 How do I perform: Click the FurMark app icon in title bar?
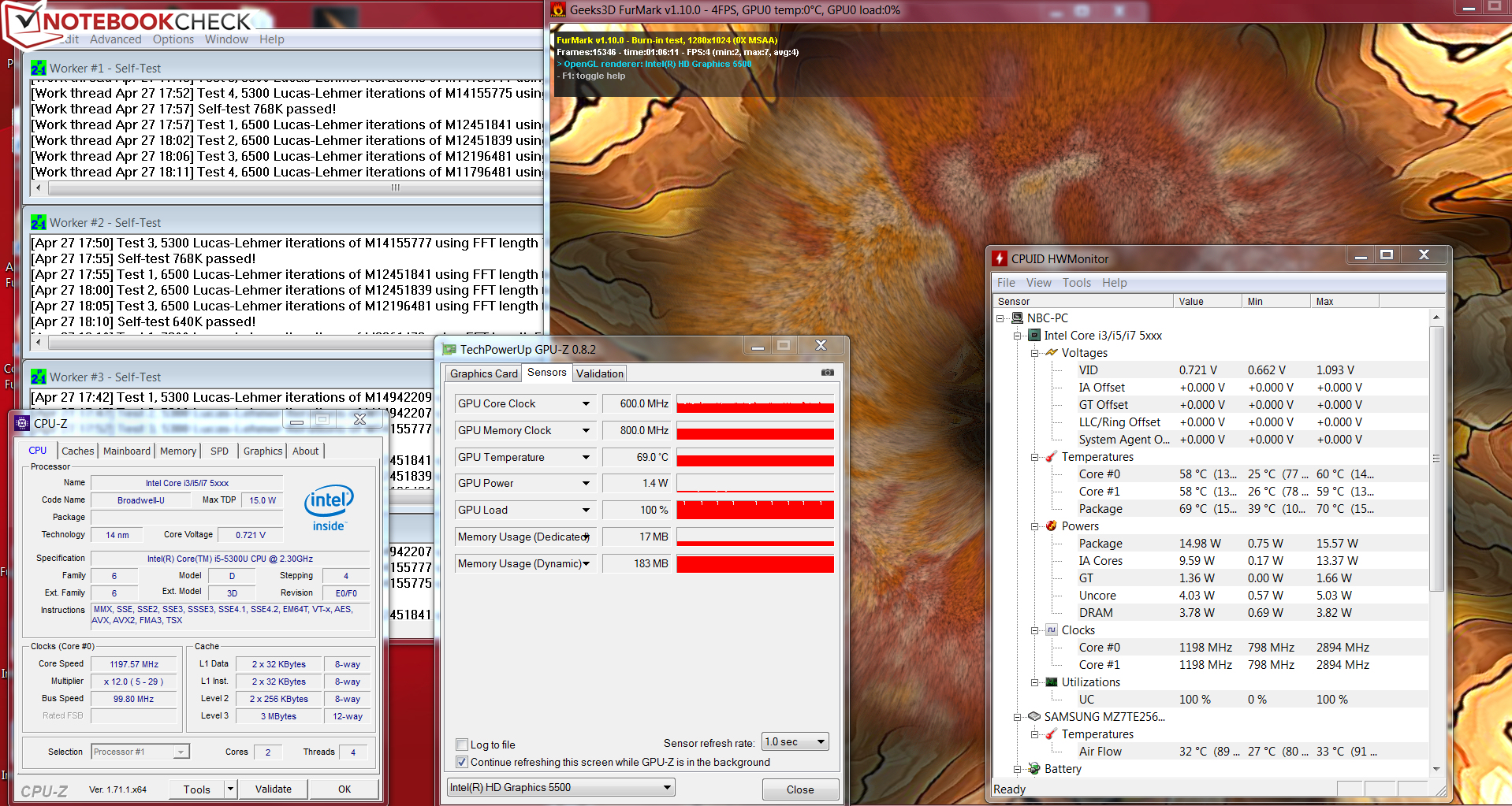click(558, 10)
